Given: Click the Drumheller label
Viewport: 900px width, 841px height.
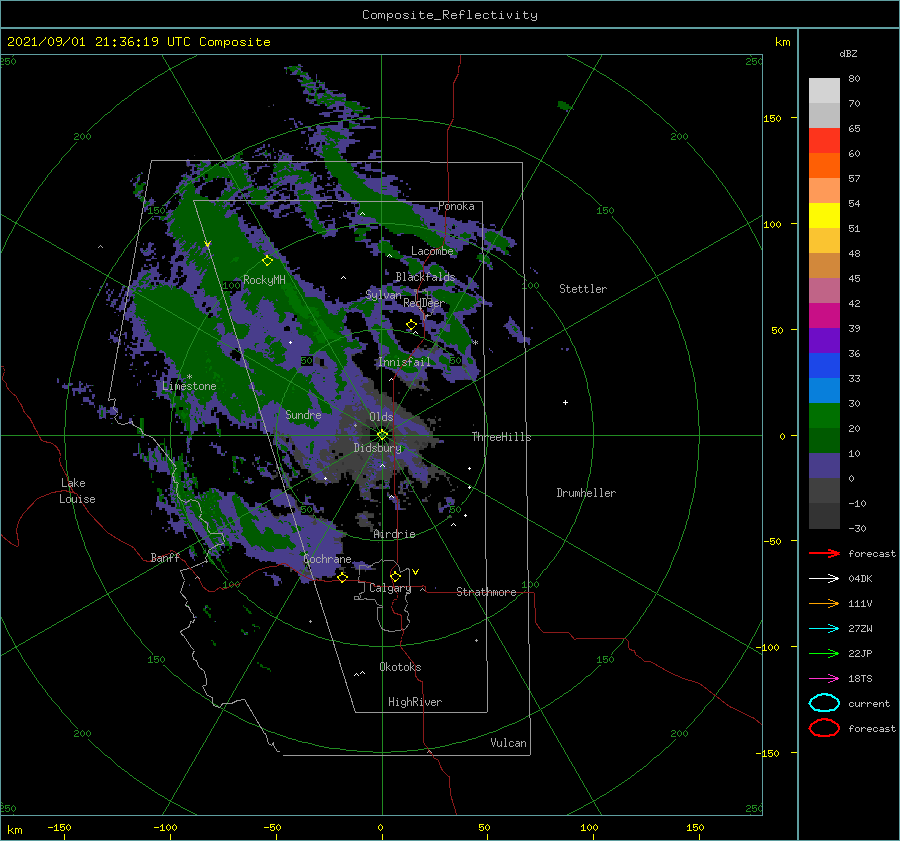Looking at the screenshot, I should [x=586, y=493].
